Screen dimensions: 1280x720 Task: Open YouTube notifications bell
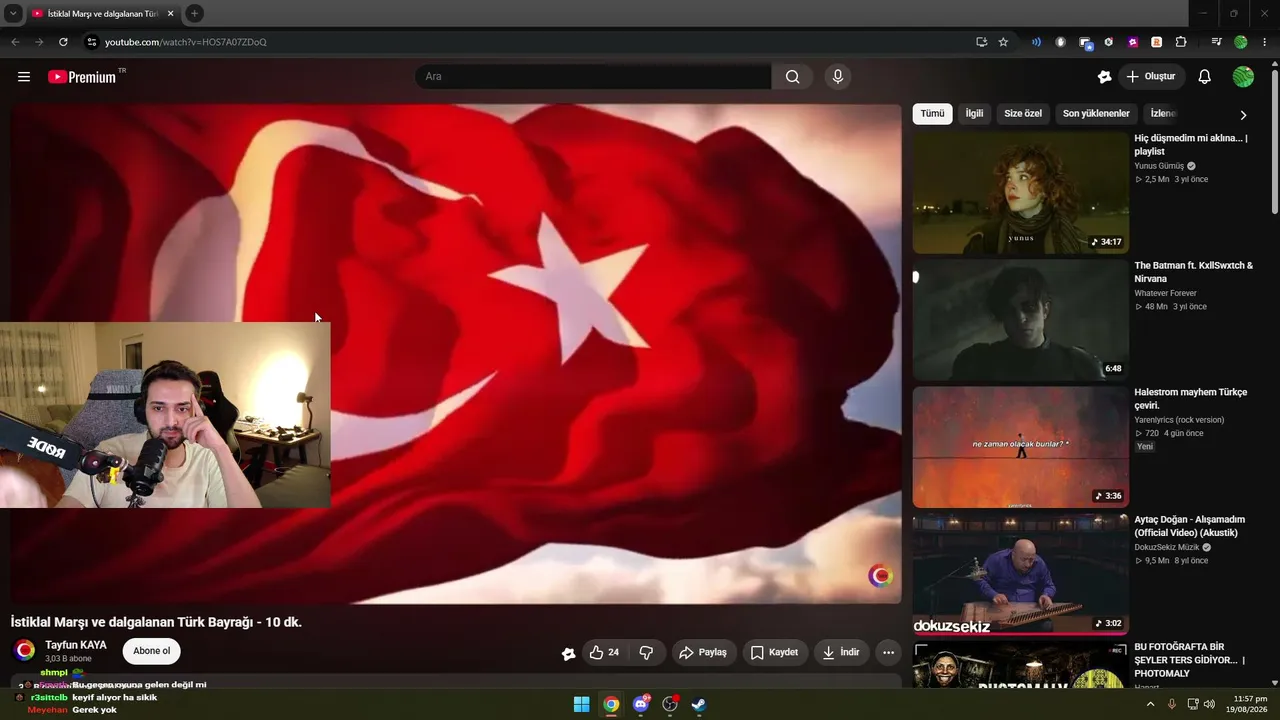pyautogui.click(x=1205, y=77)
